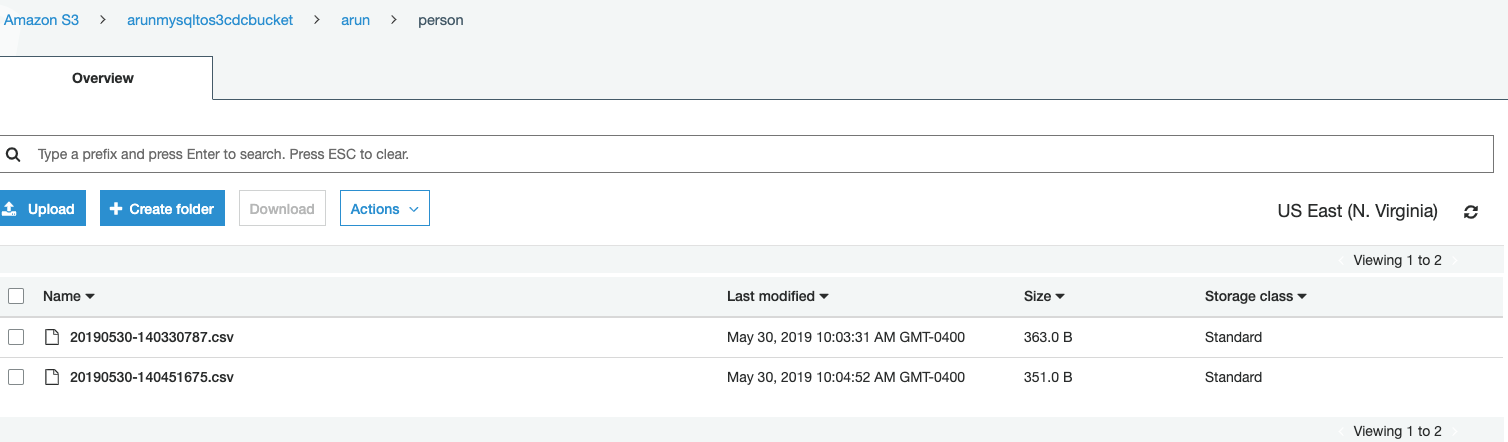
Task: Open arunmysqltos3cdcbucket breadcrumb link
Action: [x=210, y=20]
